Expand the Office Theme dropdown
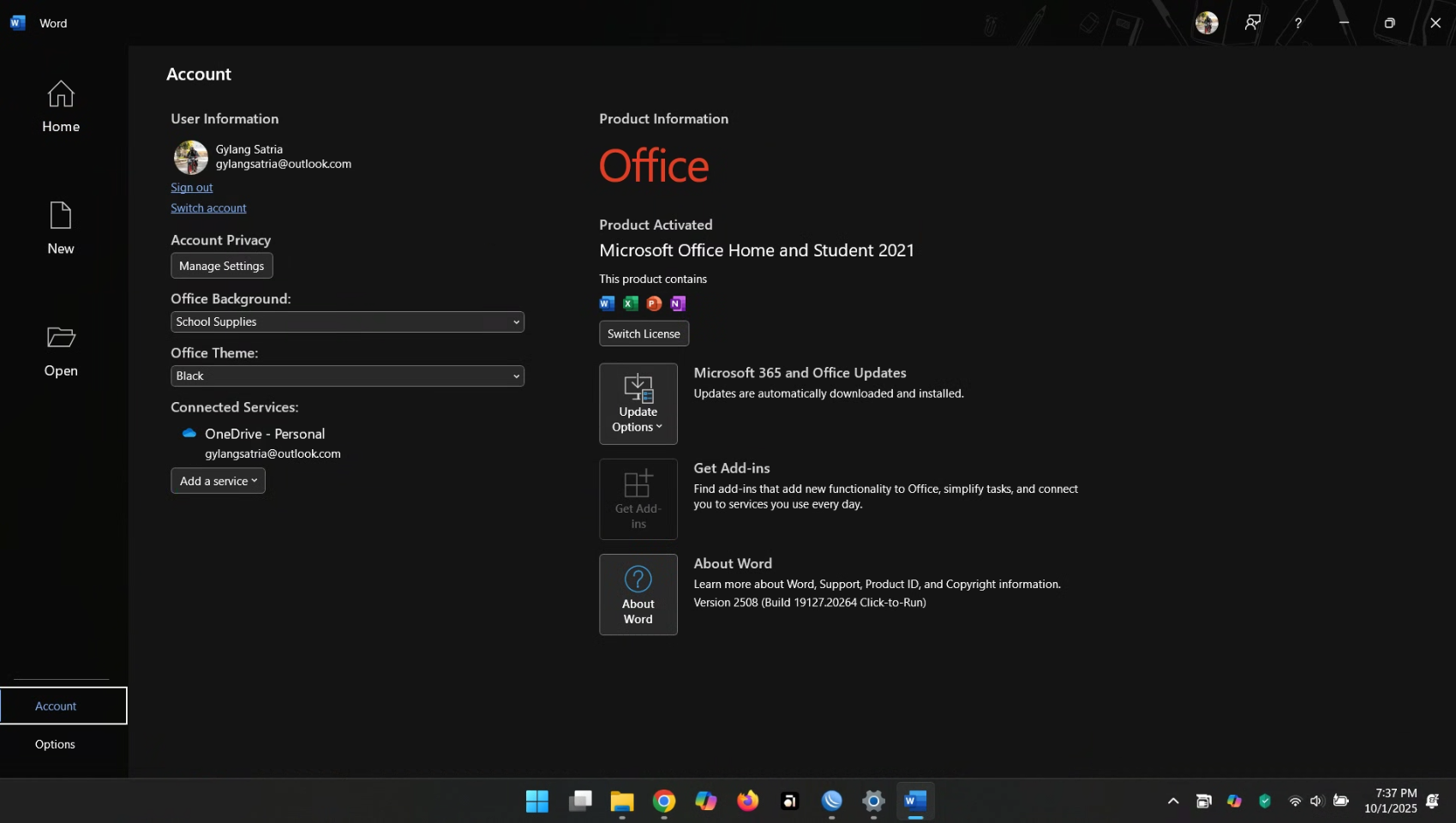 pos(347,376)
